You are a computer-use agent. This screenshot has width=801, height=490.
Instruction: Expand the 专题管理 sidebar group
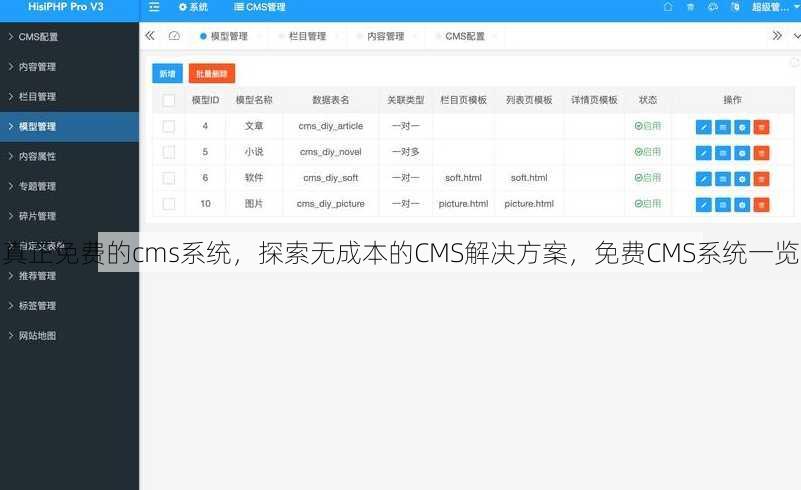click(x=69, y=186)
